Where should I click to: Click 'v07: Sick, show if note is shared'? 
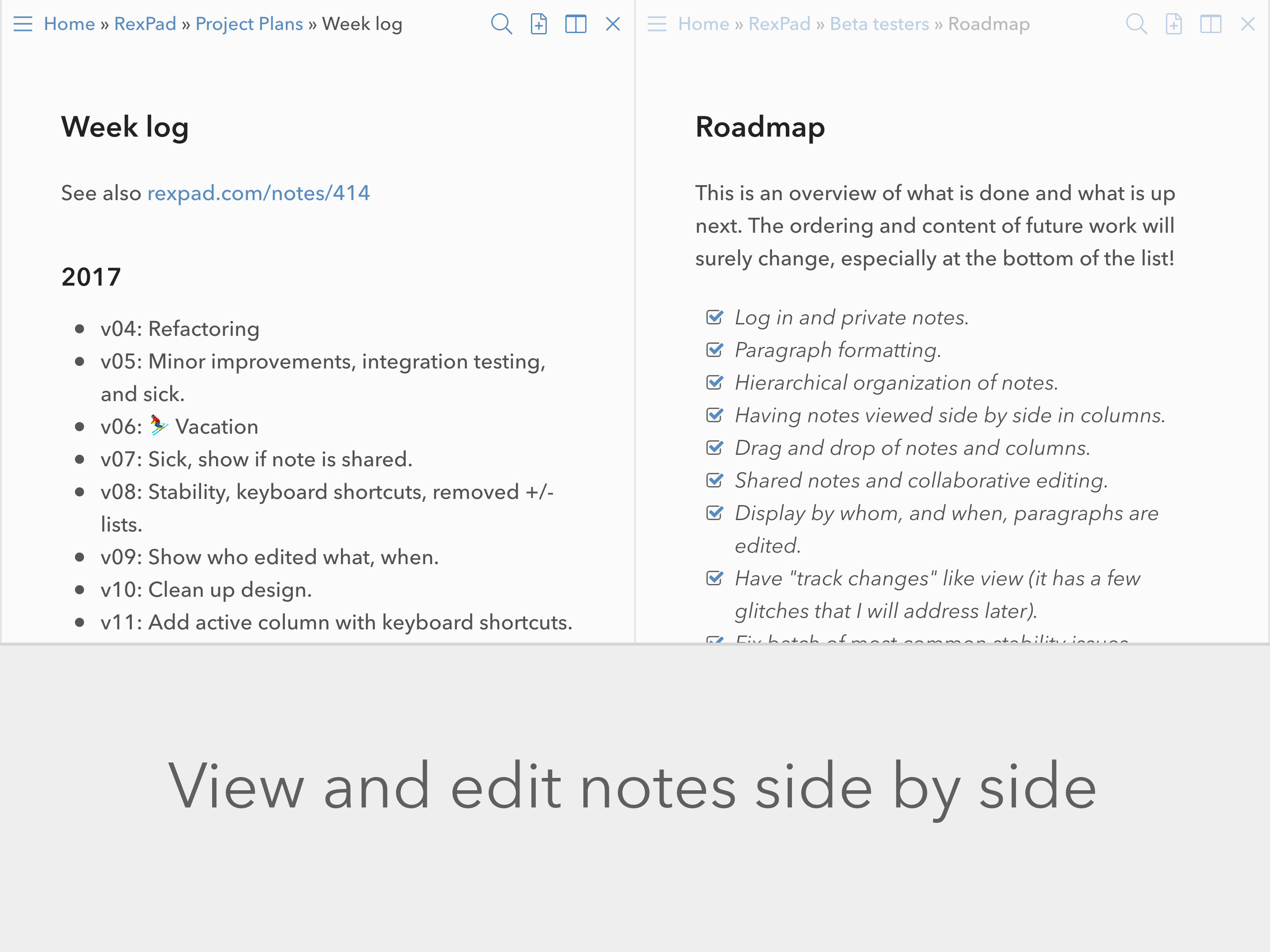point(257,460)
